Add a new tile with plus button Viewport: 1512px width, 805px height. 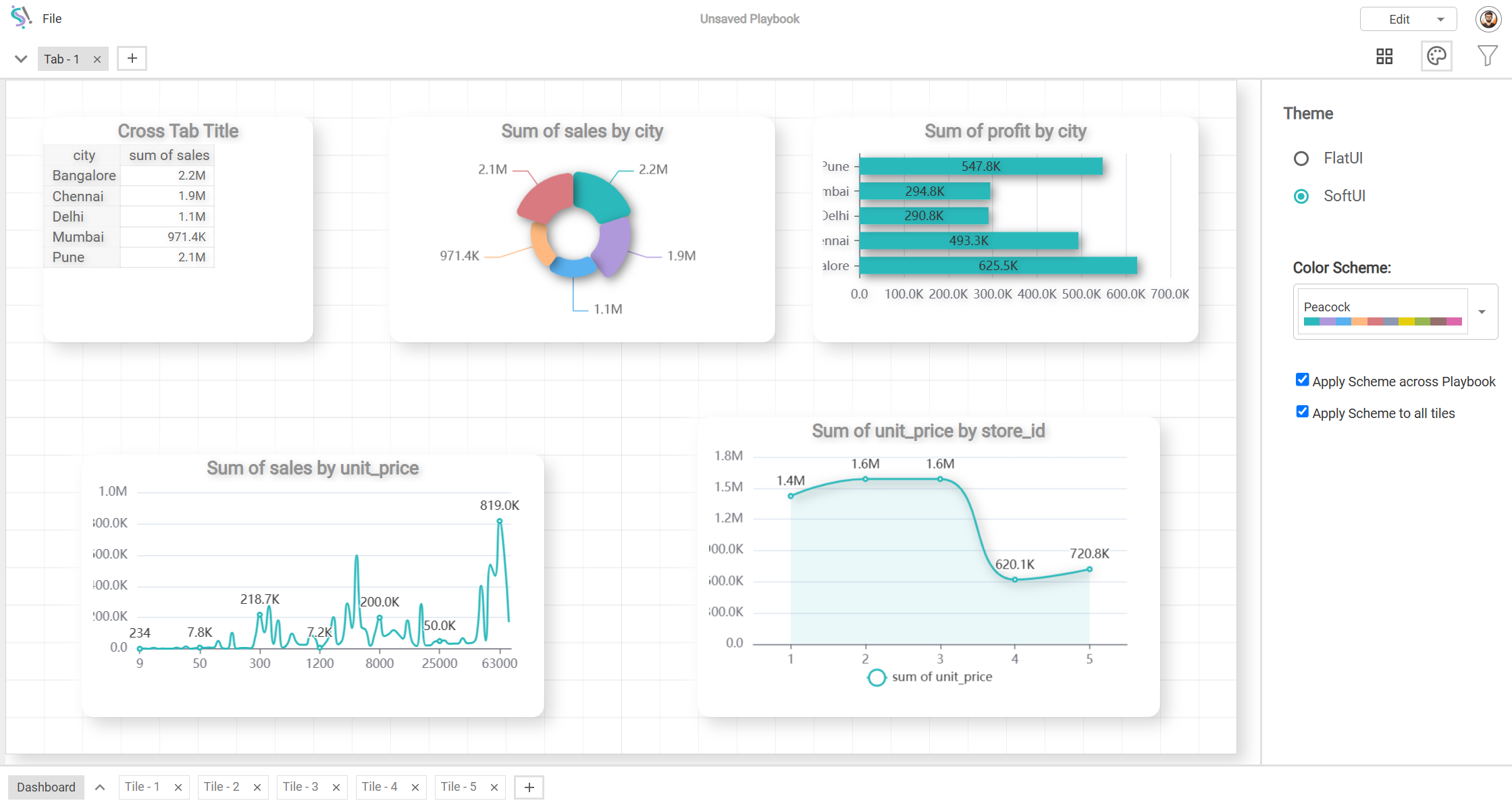529,787
